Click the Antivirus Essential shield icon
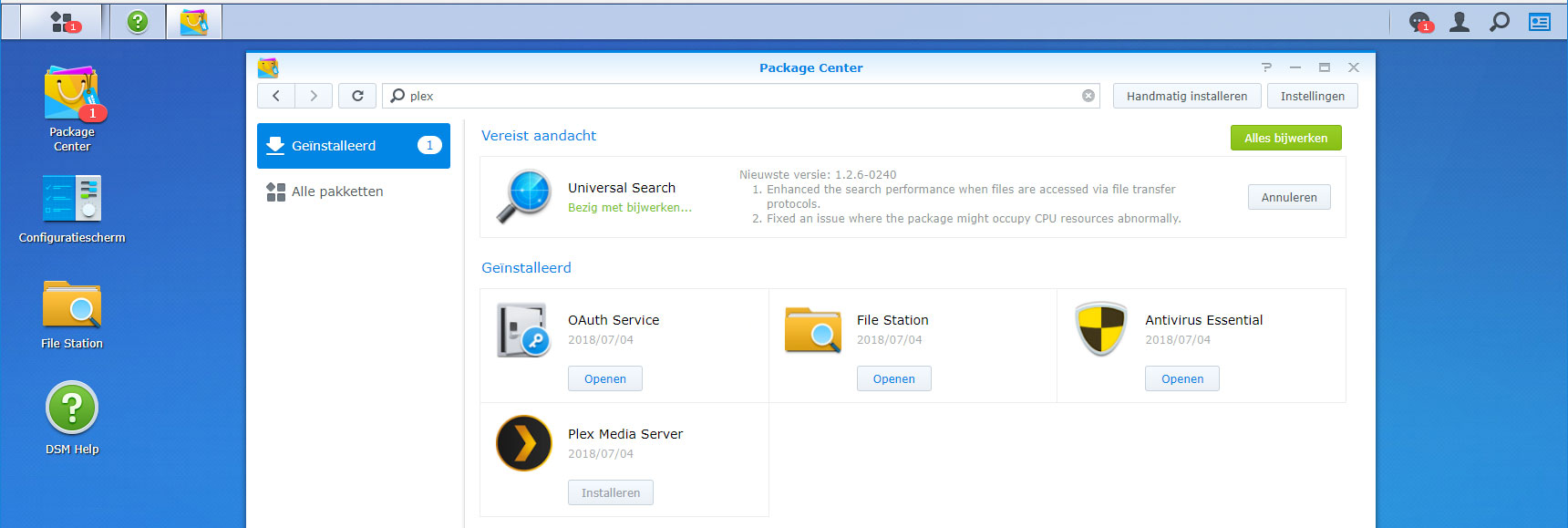1568x528 pixels. pos(1101,329)
